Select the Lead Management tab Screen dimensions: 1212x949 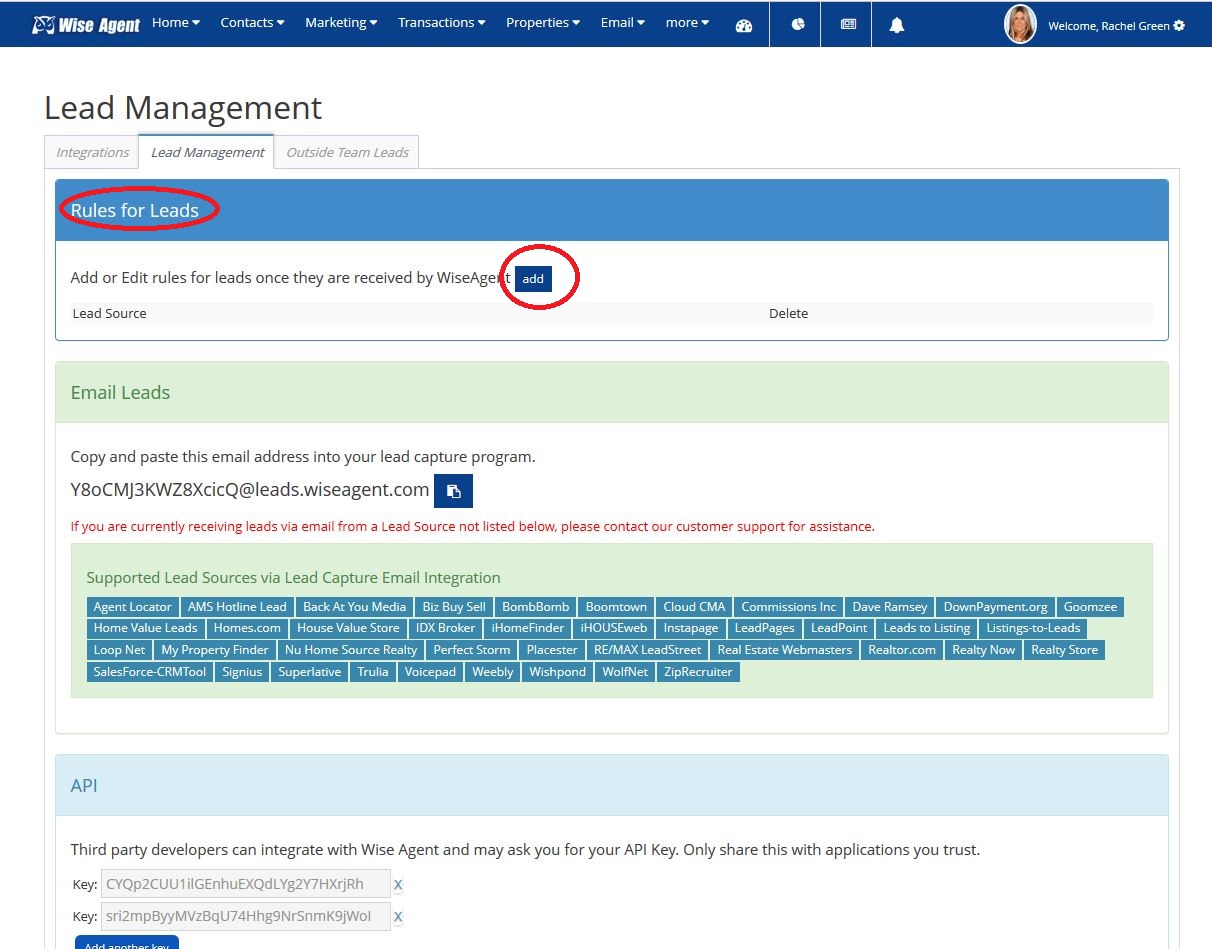tap(207, 152)
